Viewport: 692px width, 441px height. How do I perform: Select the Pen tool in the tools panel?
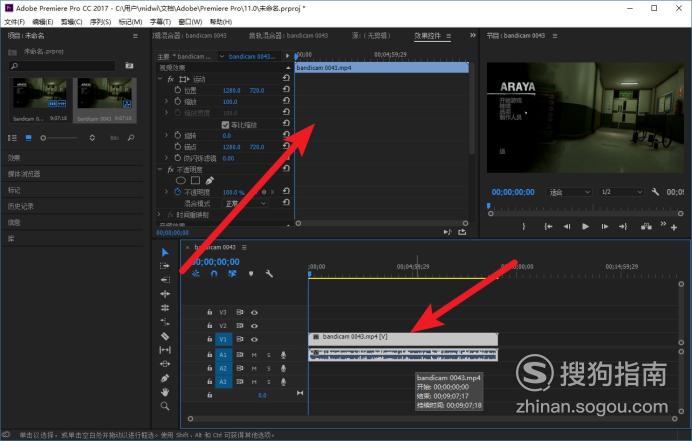tap(165, 378)
